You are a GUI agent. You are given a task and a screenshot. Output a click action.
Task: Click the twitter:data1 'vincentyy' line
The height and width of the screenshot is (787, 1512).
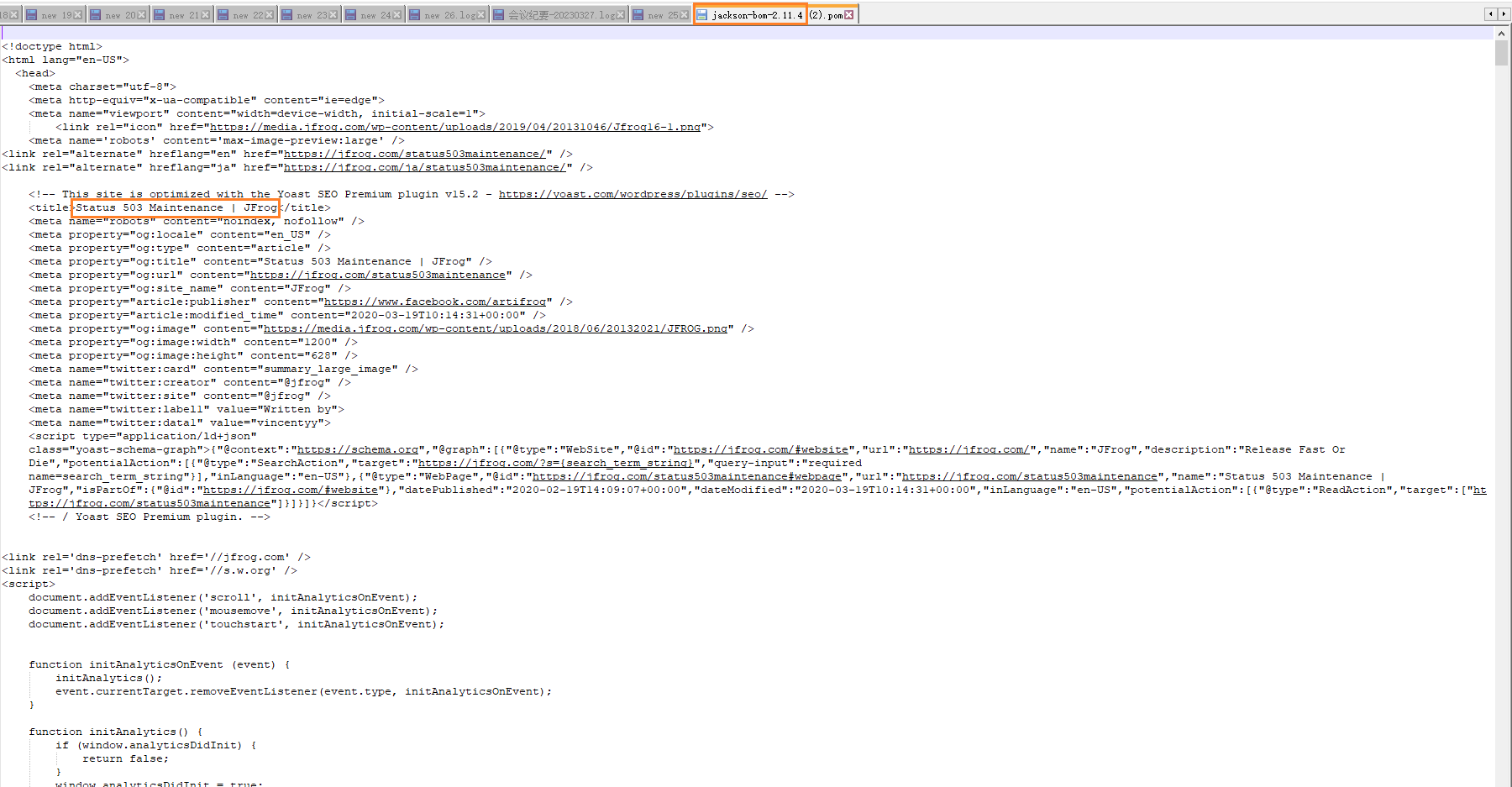click(180, 423)
